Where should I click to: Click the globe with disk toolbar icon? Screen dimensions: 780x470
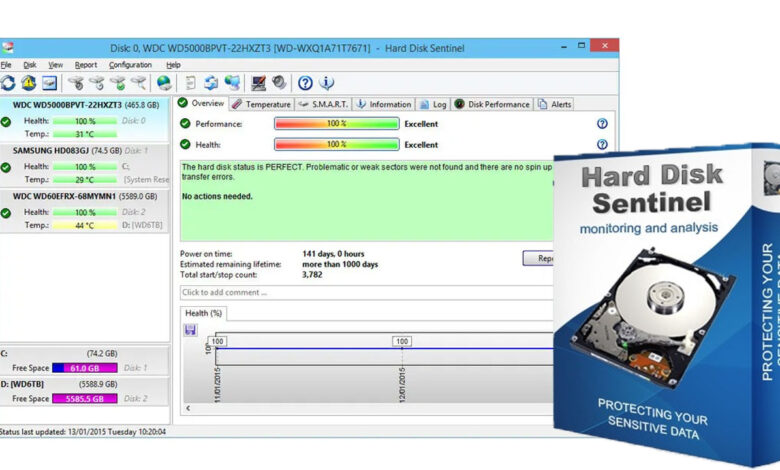(164, 83)
